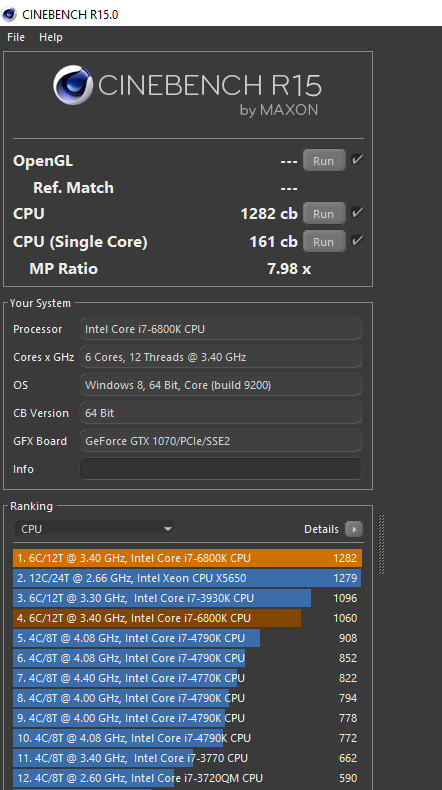
Task: Click the Details arrow icon
Action: 354,529
